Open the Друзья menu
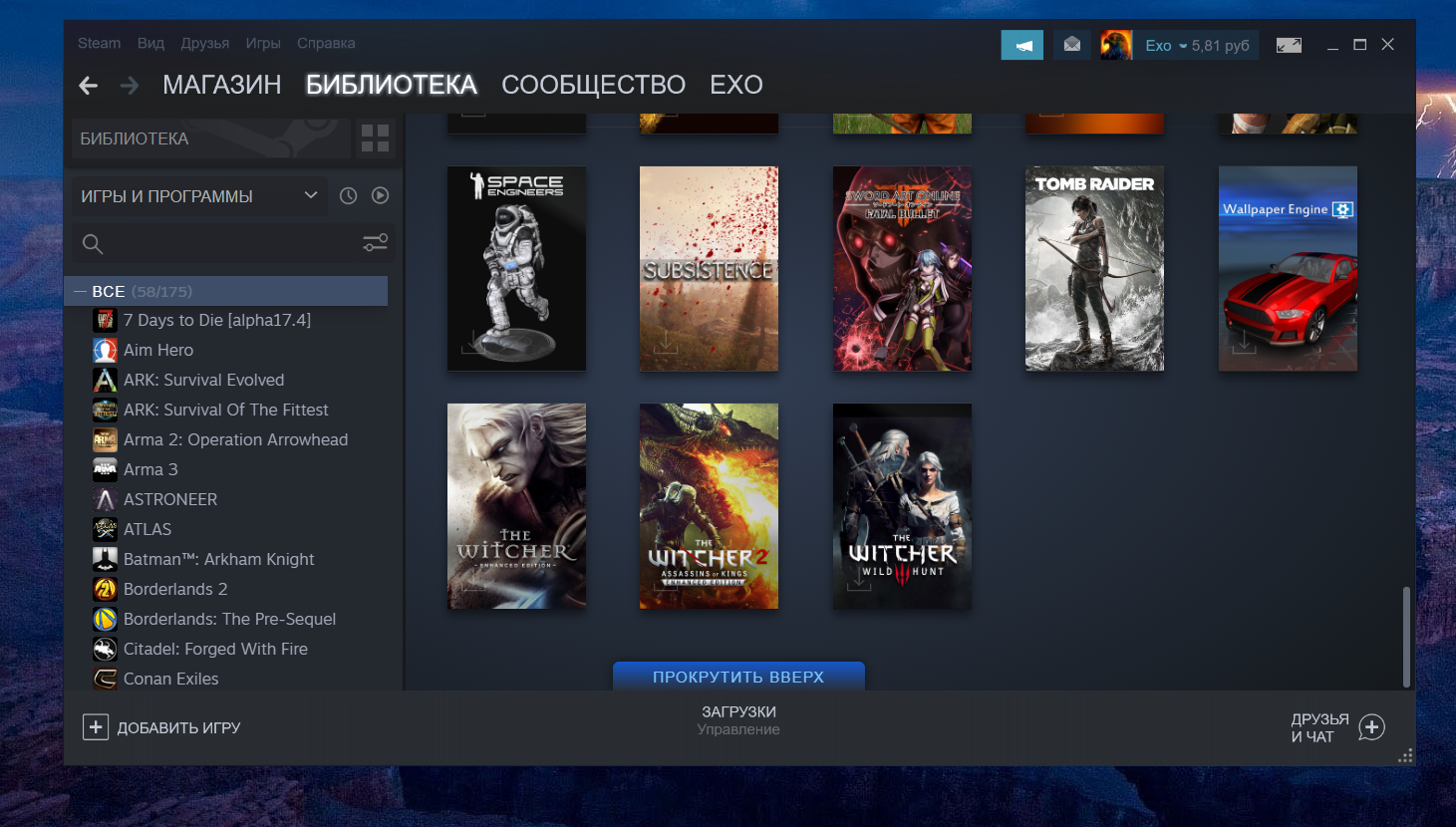The image size is (1456, 827). pyautogui.click(x=205, y=43)
